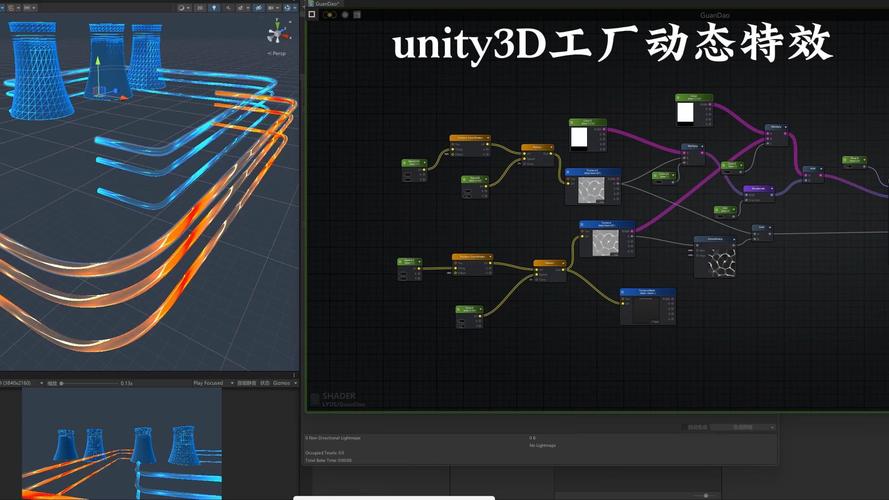
Task: Click the Game view scale slider handle
Action: (61, 383)
